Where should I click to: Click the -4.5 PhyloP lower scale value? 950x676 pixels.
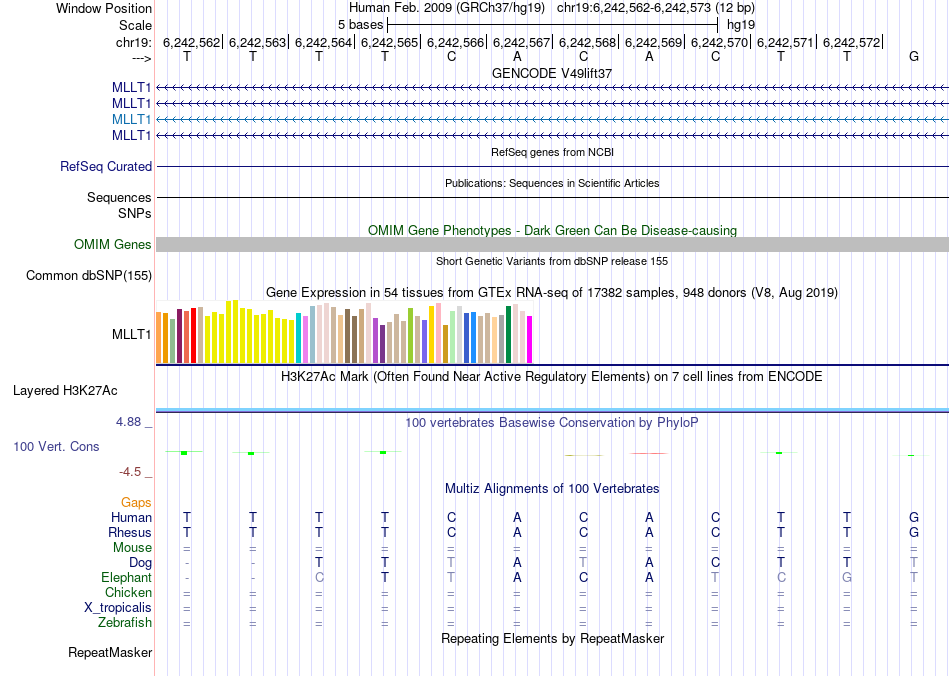point(130,472)
